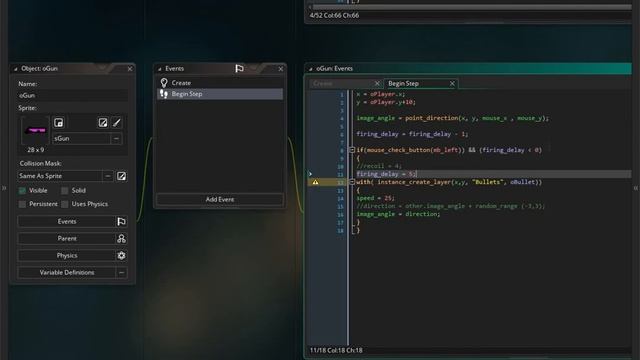Image resolution: width=640 pixels, height=360 pixels.
Task: Click the sGun sprite name field
Action: coord(81,139)
